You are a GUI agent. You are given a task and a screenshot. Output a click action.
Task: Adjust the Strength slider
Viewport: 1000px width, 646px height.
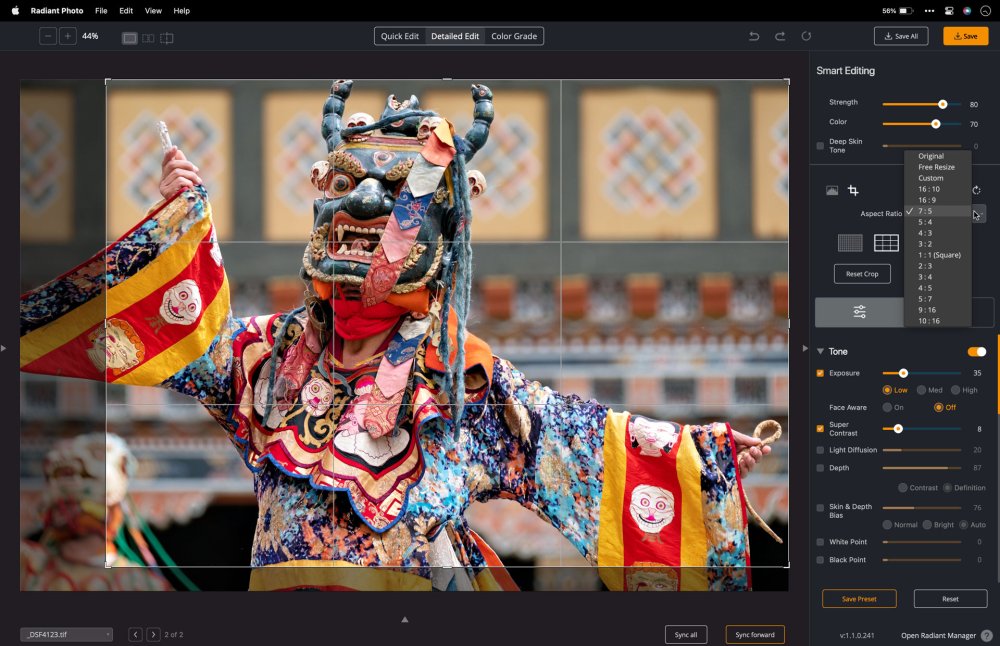[942, 104]
